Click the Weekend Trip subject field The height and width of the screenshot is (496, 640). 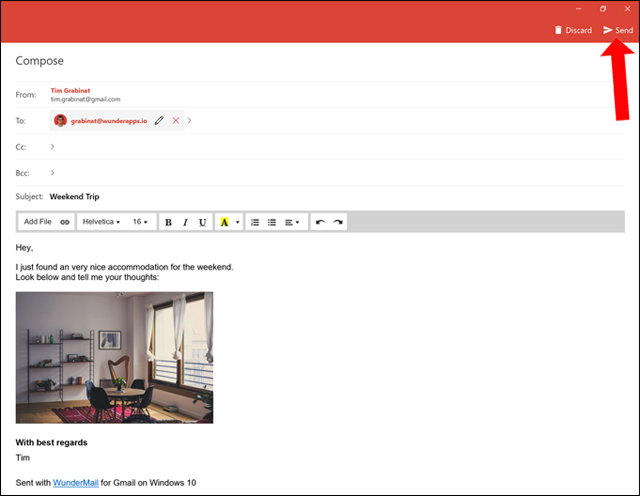pyautogui.click(x=74, y=196)
